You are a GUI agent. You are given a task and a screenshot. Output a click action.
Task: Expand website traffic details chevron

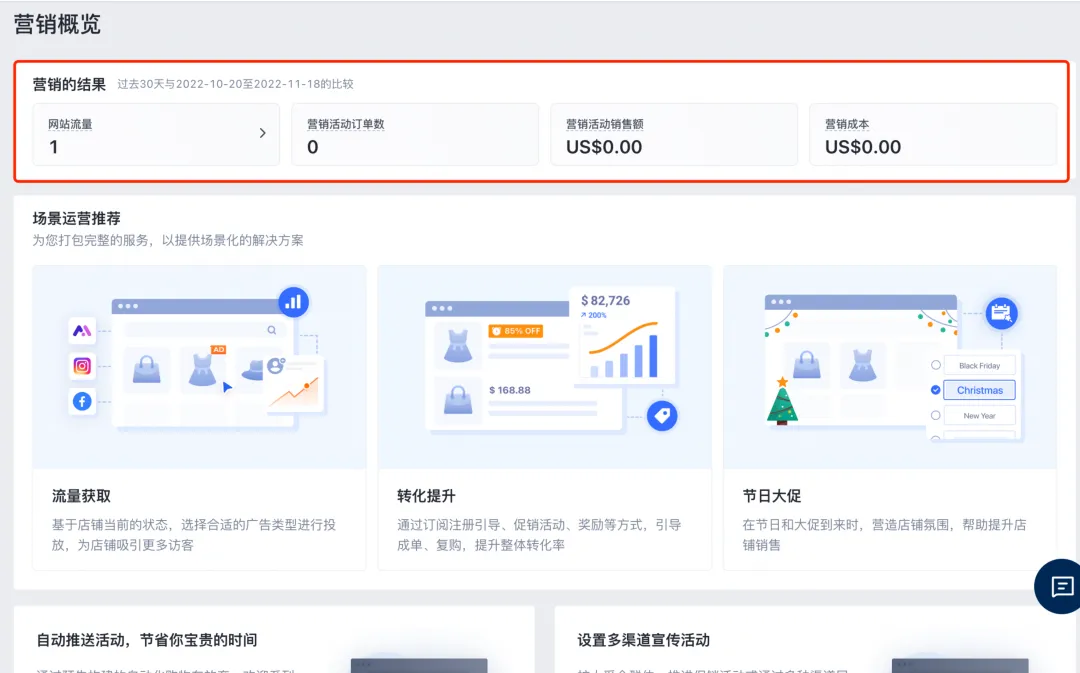[x=262, y=133]
